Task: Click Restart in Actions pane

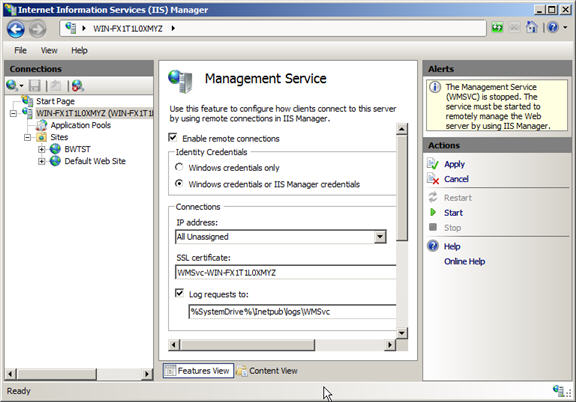Action: coord(458,198)
